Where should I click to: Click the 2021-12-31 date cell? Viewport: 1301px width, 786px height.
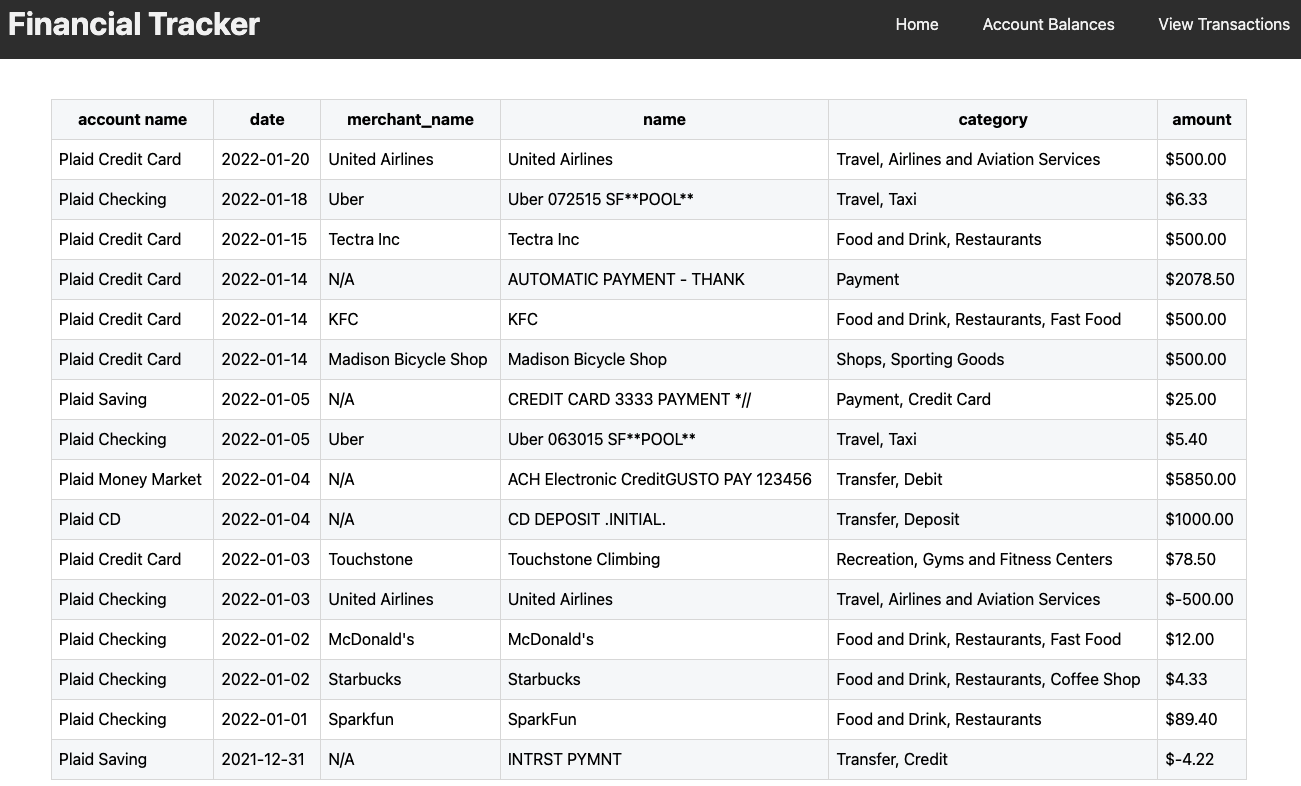(267, 759)
